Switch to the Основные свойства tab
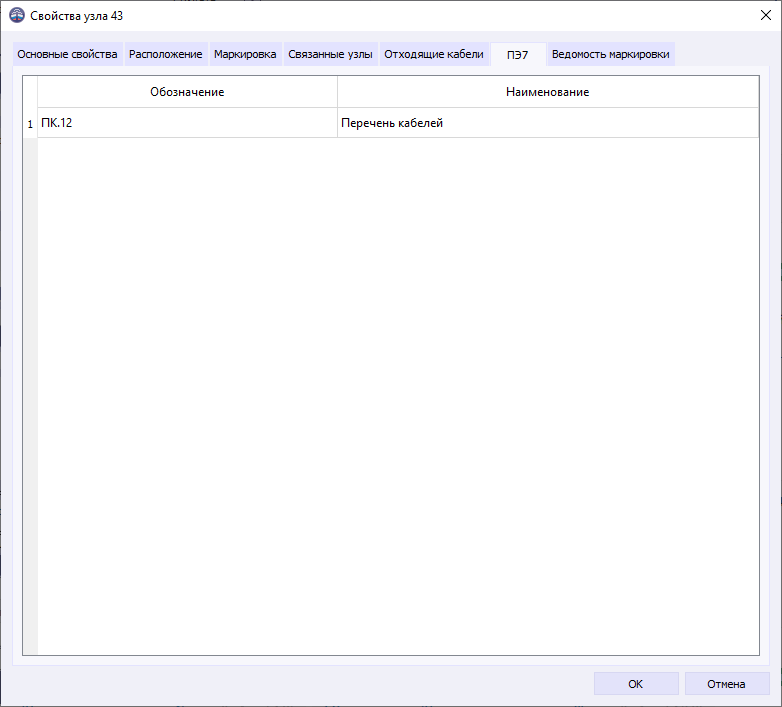Viewport: 782px width, 707px height. pyautogui.click(x=67, y=54)
